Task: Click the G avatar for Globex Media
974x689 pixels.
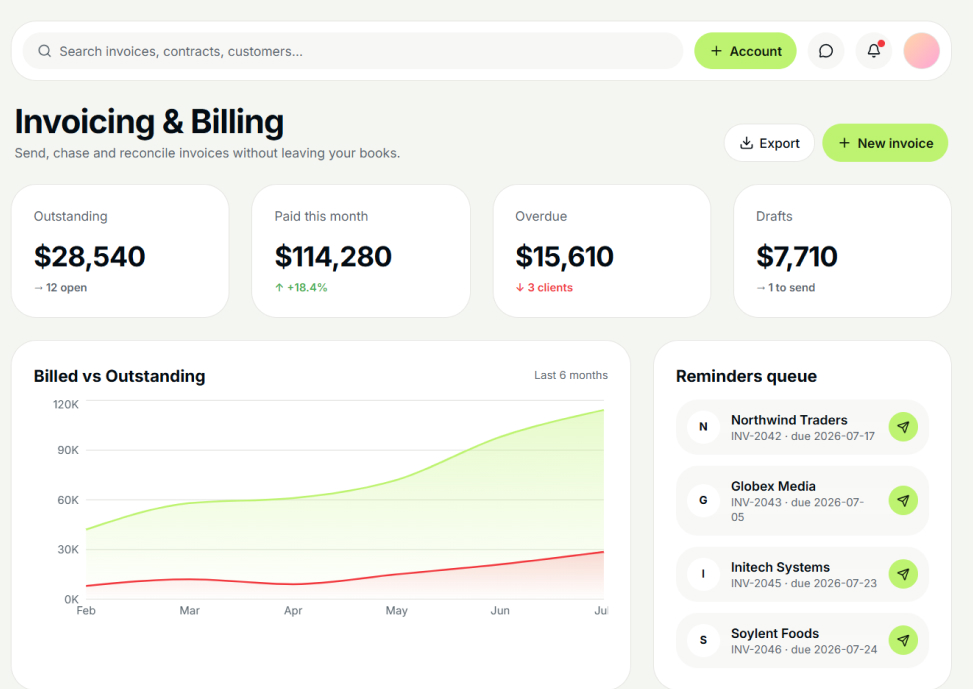Action: click(x=703, y=500)
